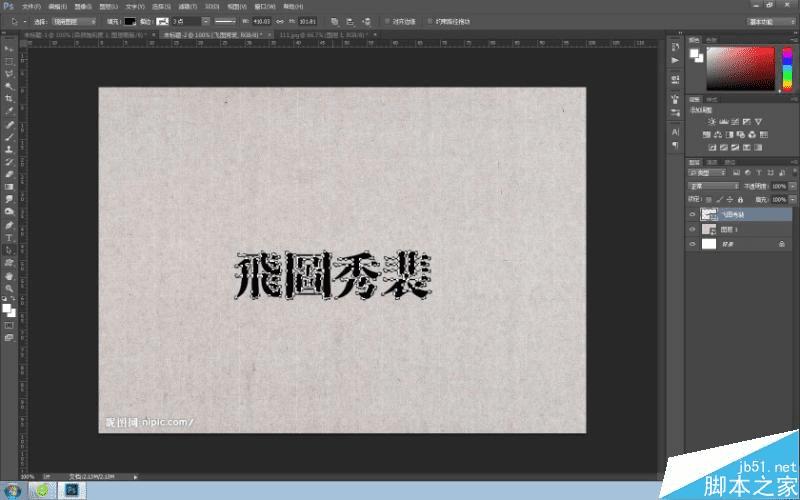
Task: Open the opacity 100% dropdown arrow
Action: [793, 186]
